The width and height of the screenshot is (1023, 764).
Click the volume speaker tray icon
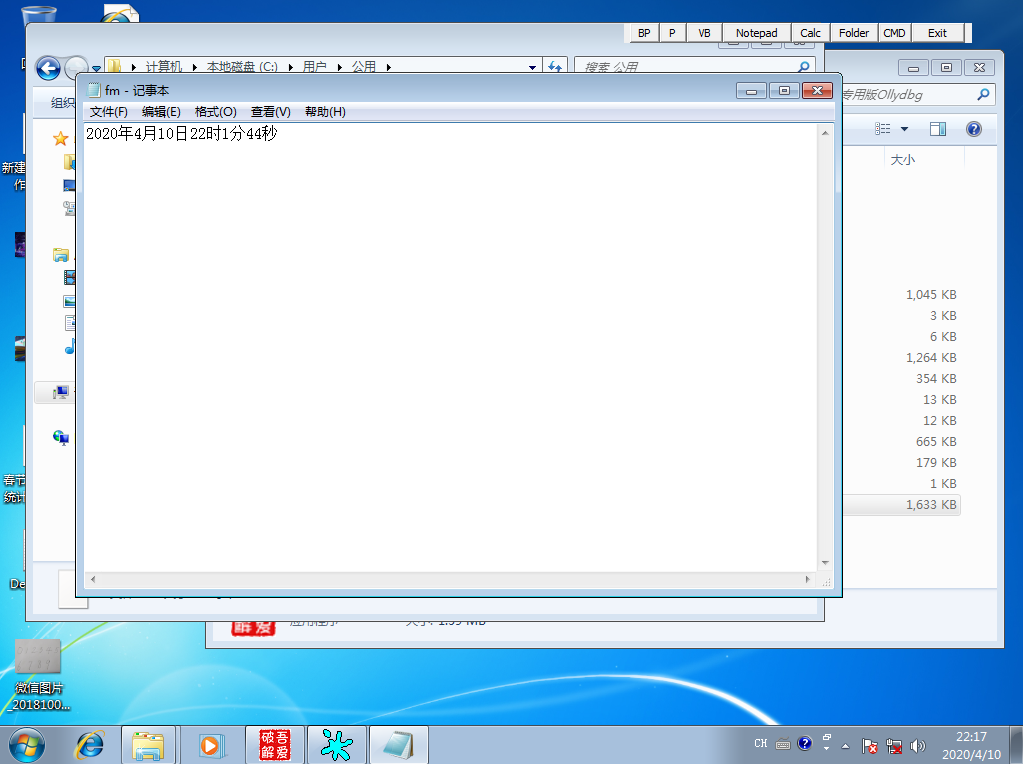click(917, 745)
